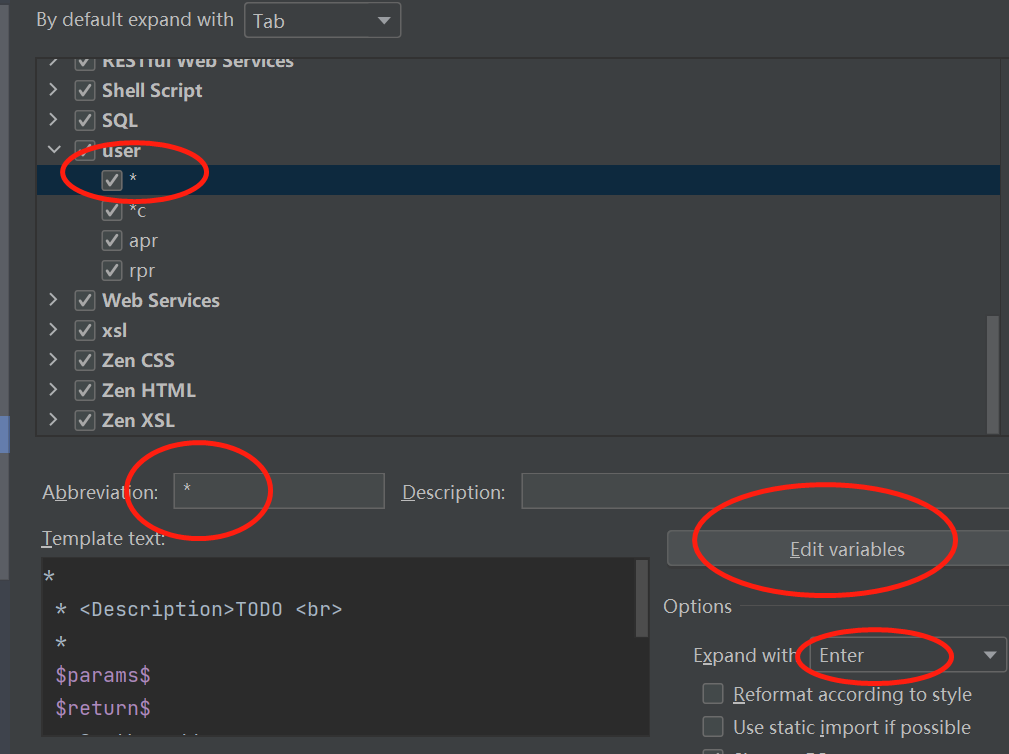Toggle the xsl group checkbox
The image size is (1009, 754).
tap(85, 330)
